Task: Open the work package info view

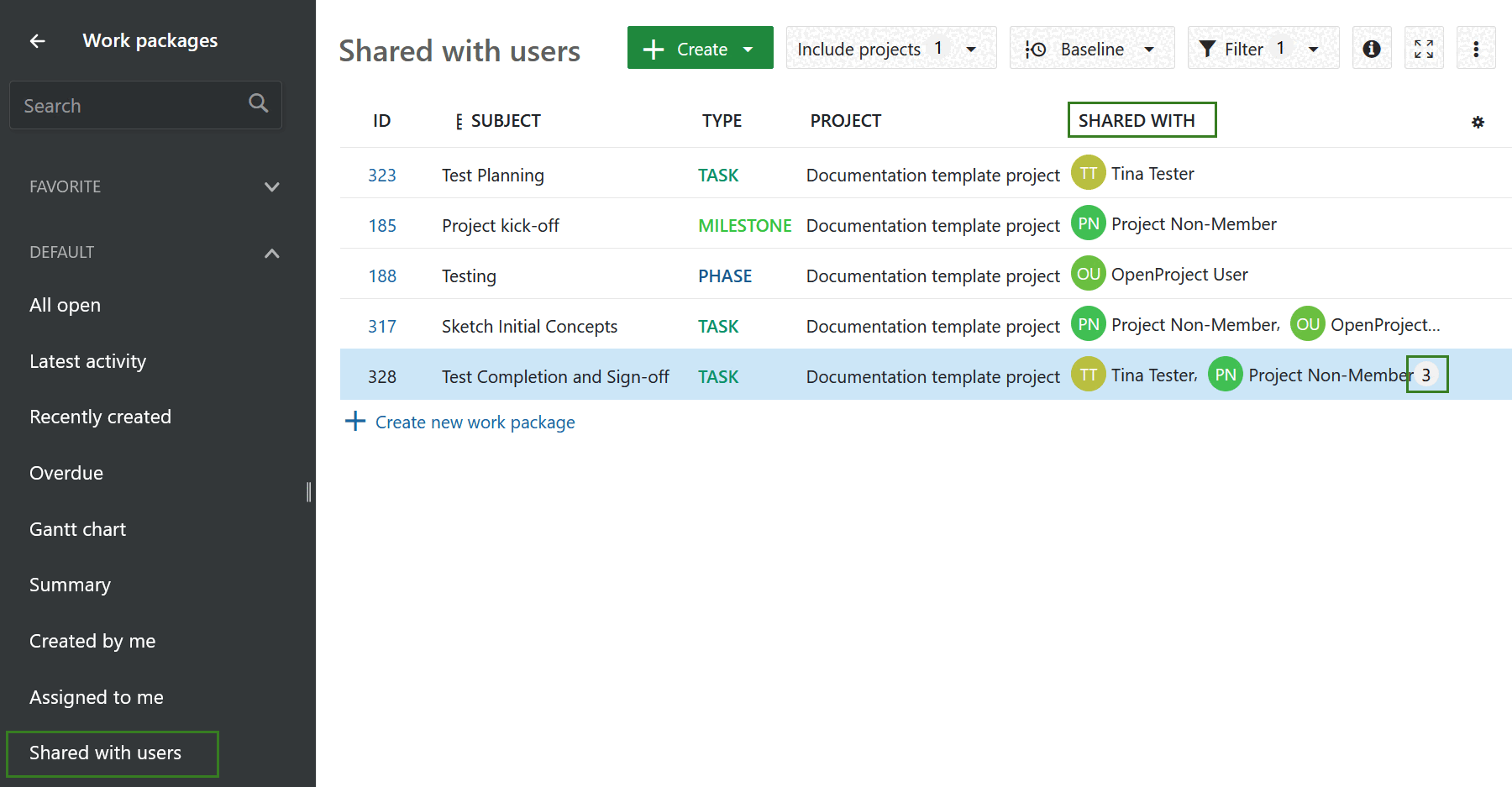Action: point(1372,48)
